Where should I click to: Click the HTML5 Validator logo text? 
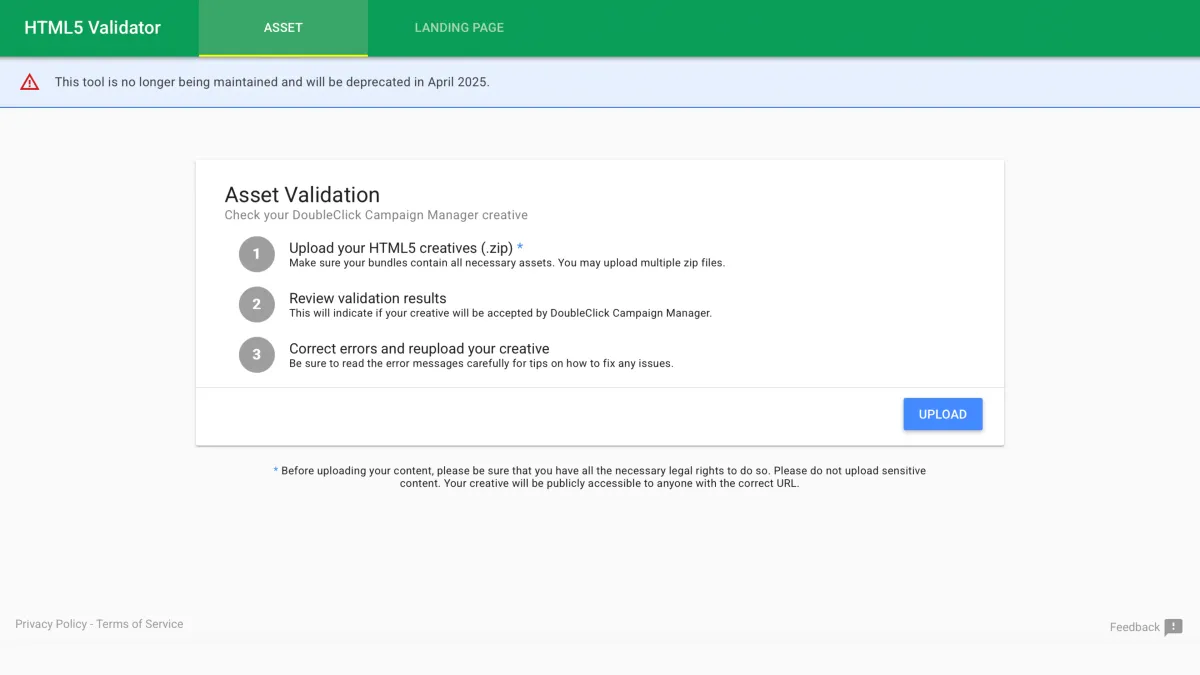tap(91, 27)
